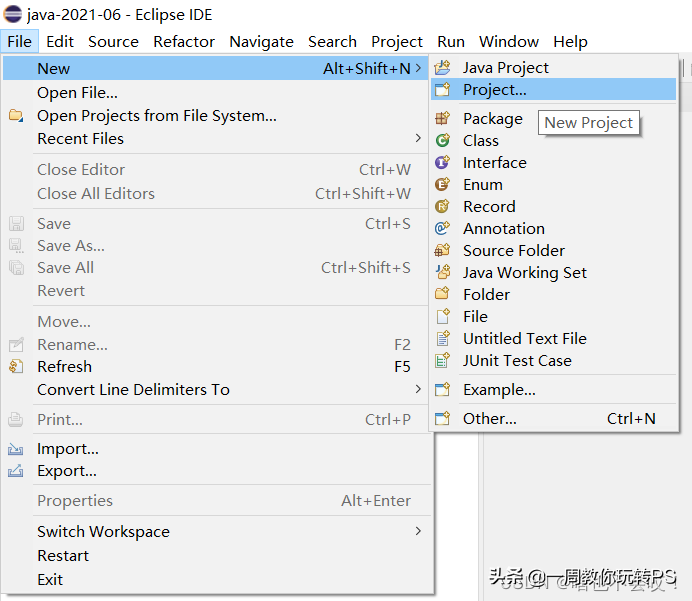This screenshot has height=601, width=692.
Task: Click the Enum icon
Action: 442,184
